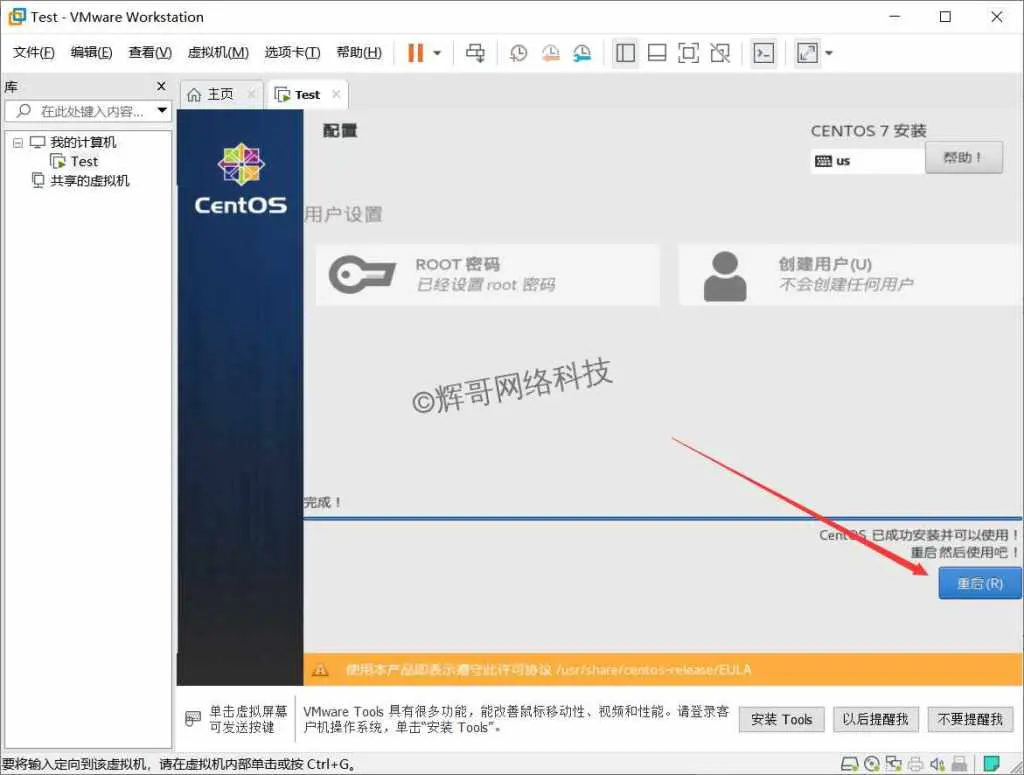Click the 安装 Tools button
The image size is (1024, 775).
[x=781, y=720]
